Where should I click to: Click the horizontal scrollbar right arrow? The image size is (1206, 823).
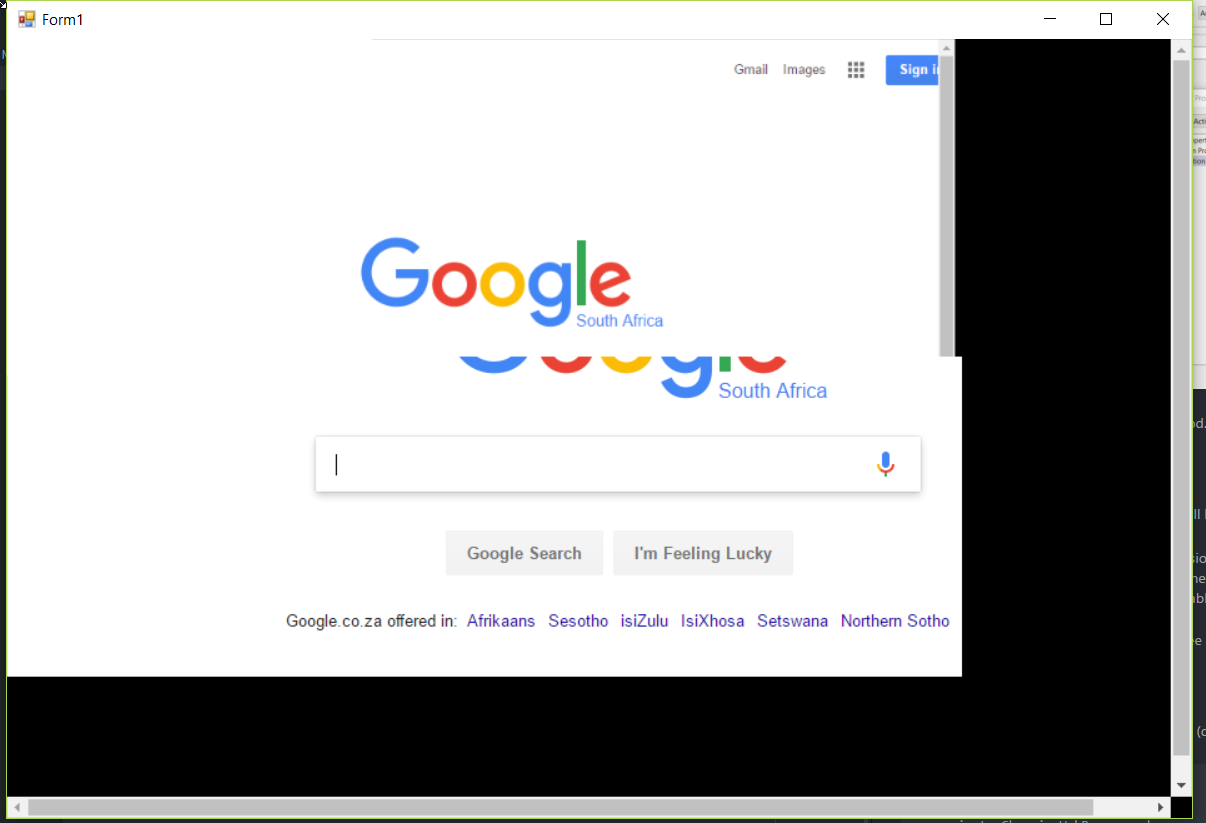(1161, 807)
